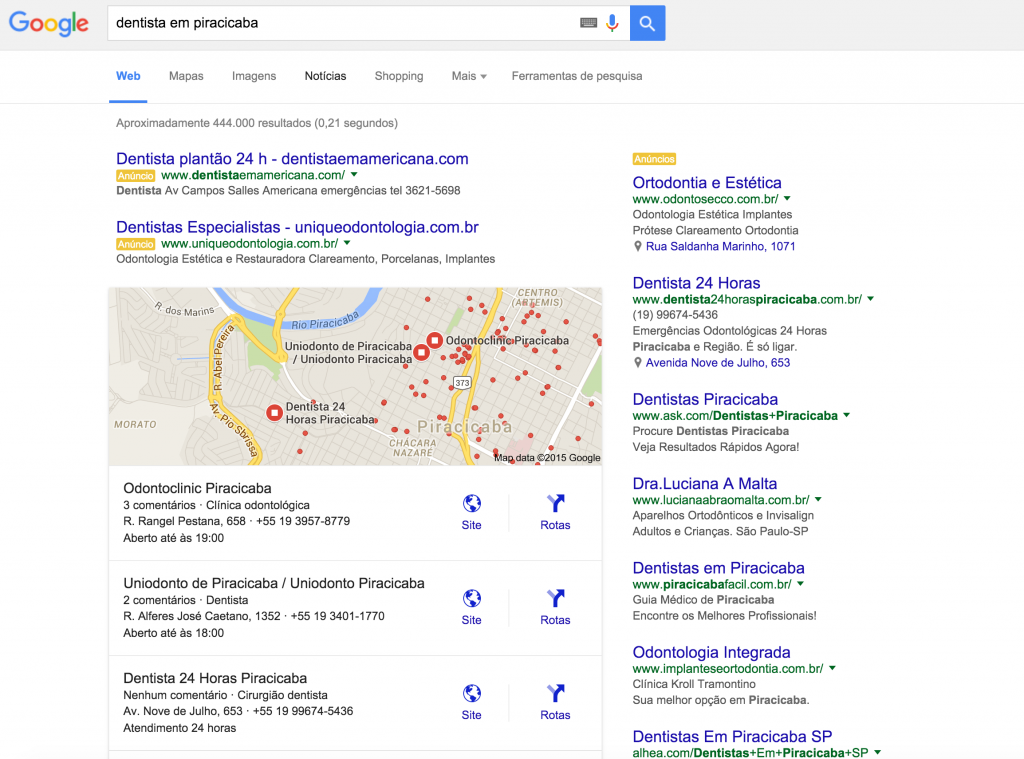The image size is (1024, 759).
Task: Click the 373 route marker on map
Action: pos(462,383)
